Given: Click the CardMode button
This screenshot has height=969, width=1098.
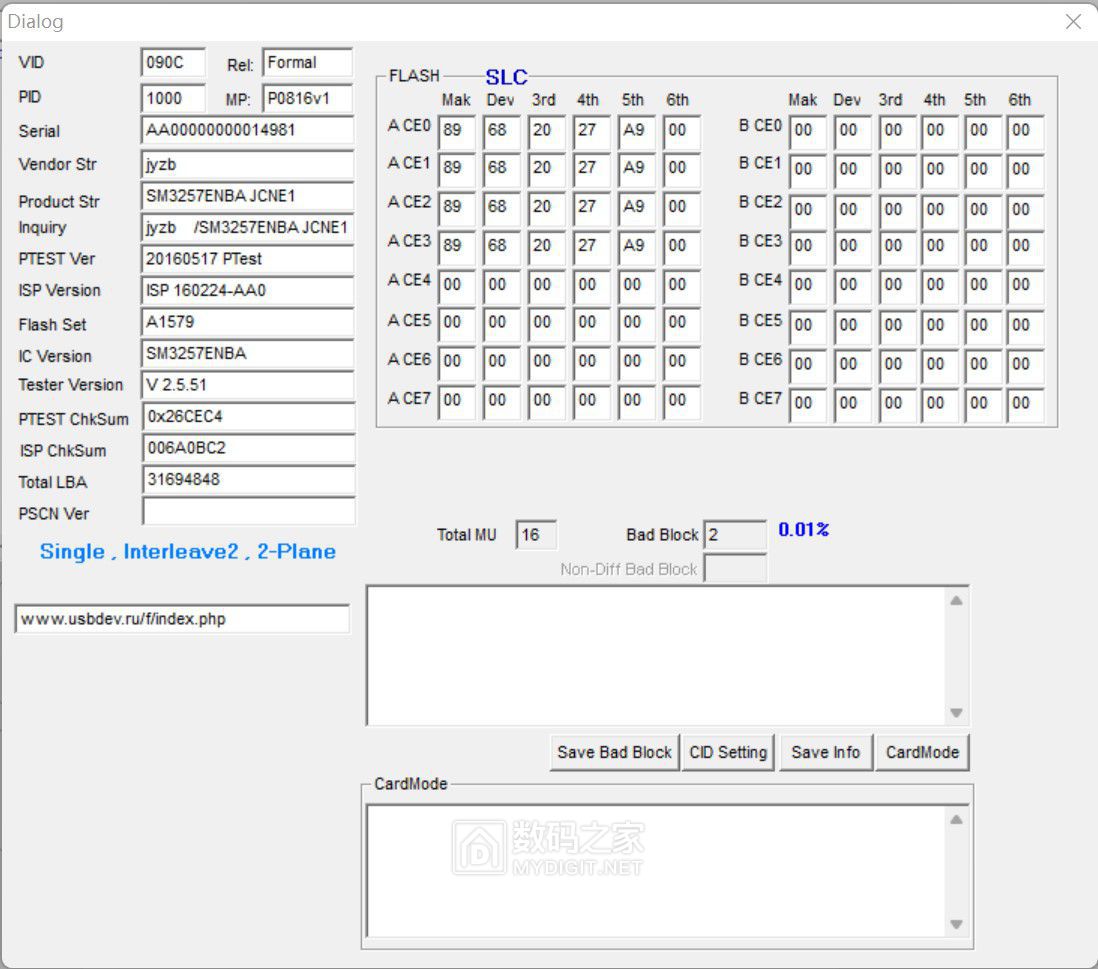Looking at the screenshot, I should [x=922, y=752].
